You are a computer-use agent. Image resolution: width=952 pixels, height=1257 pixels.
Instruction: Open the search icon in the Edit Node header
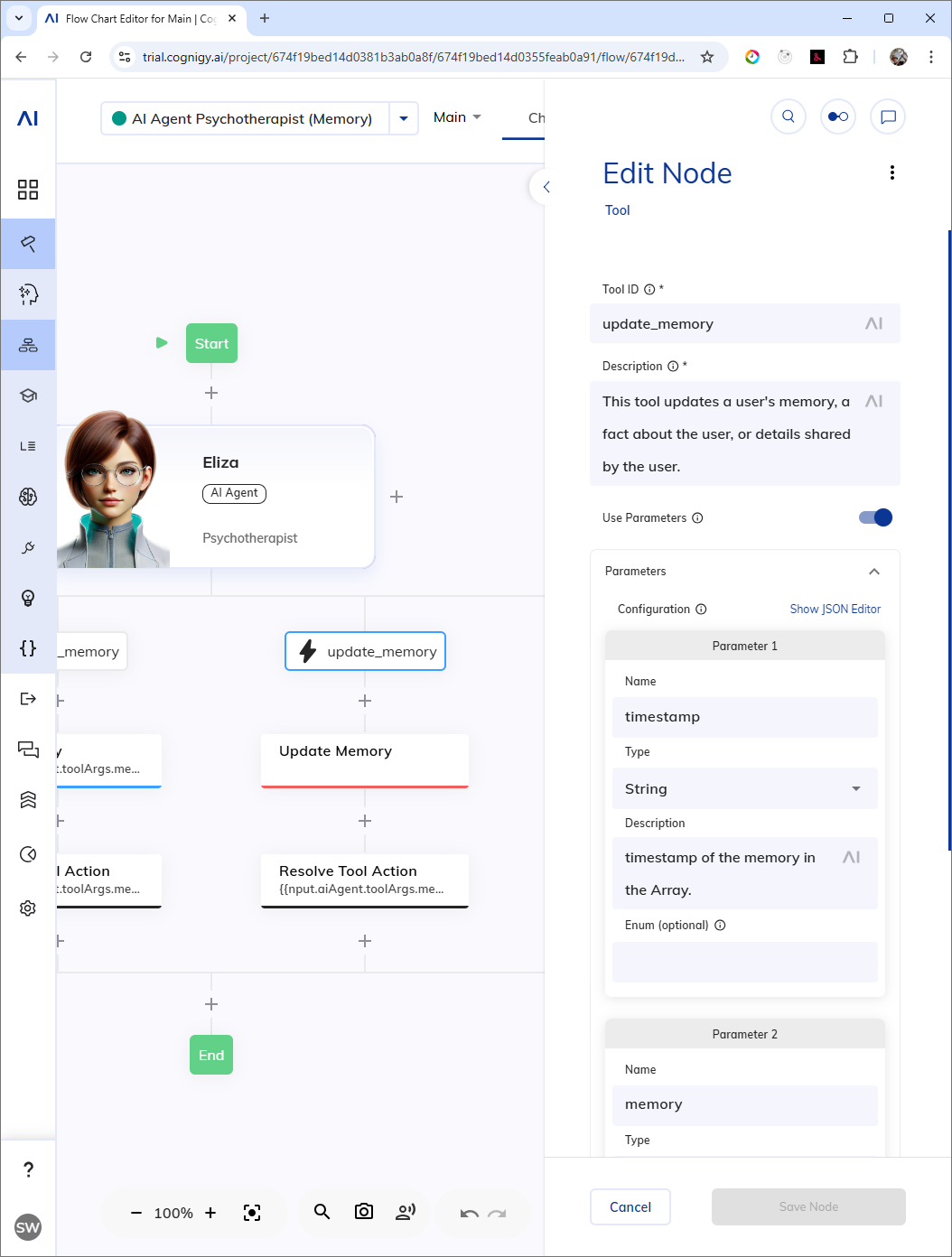click(x=789, y=116)
